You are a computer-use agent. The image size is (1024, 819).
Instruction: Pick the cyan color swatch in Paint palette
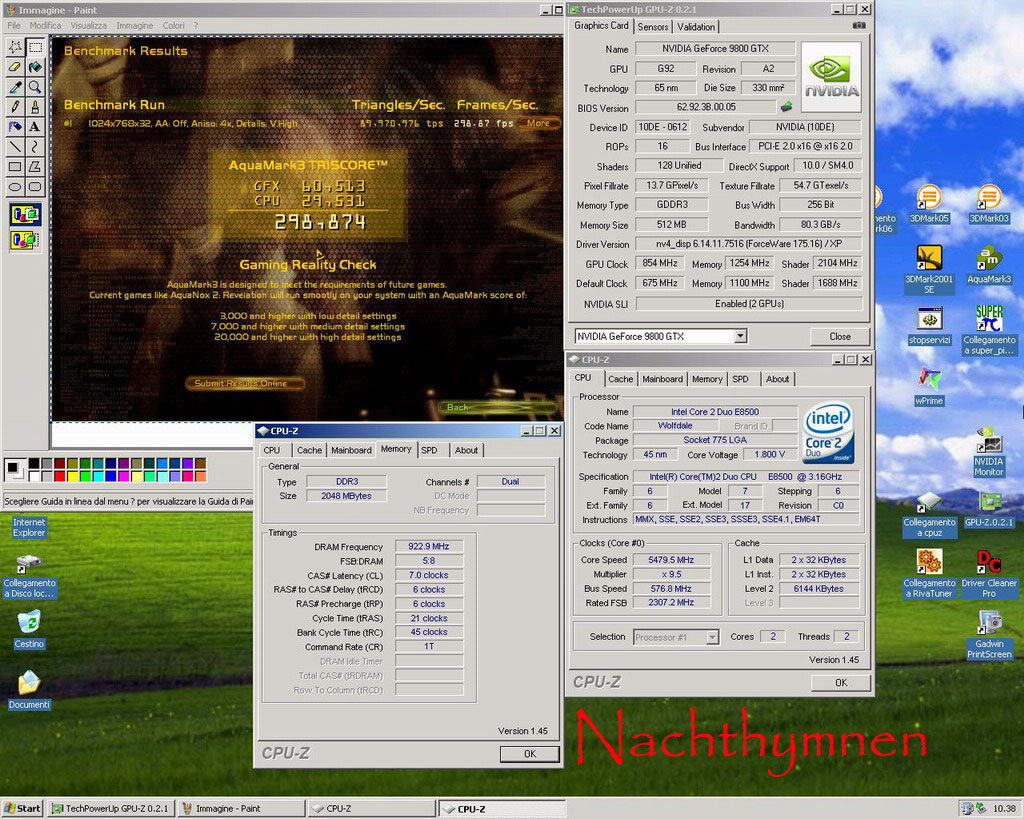(x=98, y=477)
